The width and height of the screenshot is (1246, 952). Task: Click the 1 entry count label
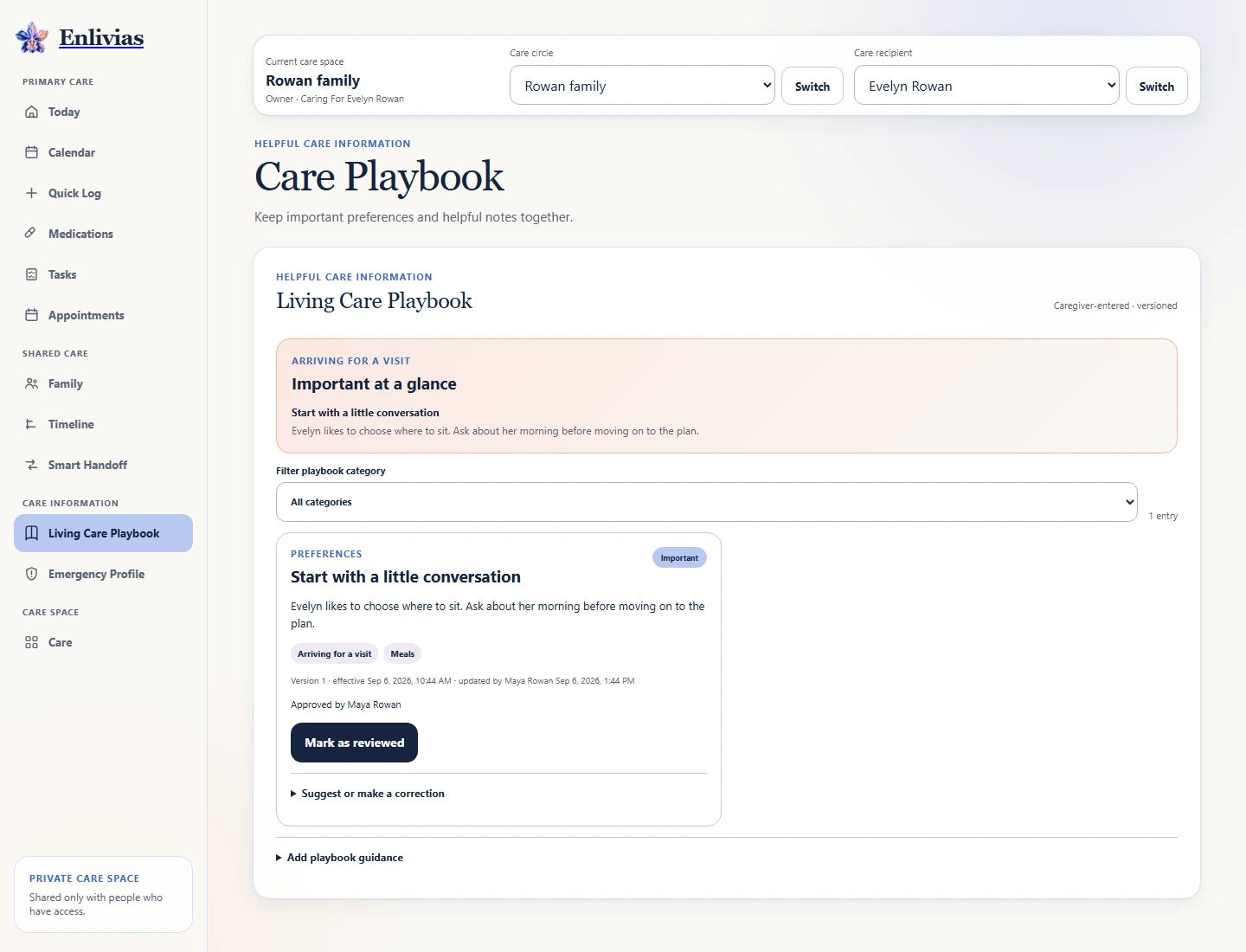pos(1163,516)
